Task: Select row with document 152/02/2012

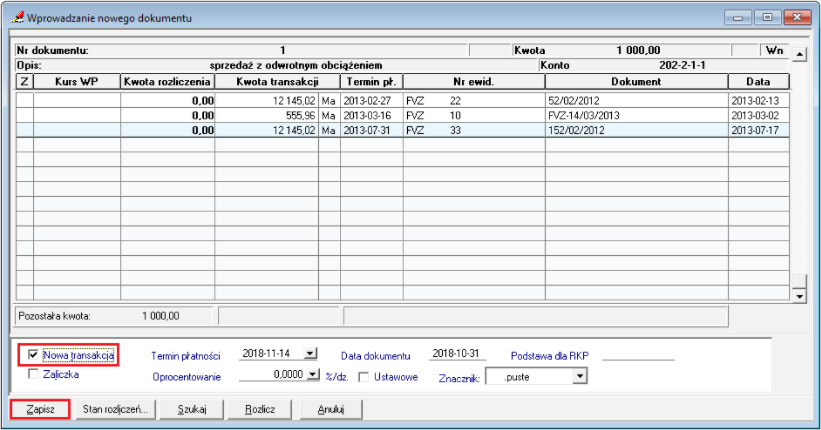Action: [x=403, y=130]
